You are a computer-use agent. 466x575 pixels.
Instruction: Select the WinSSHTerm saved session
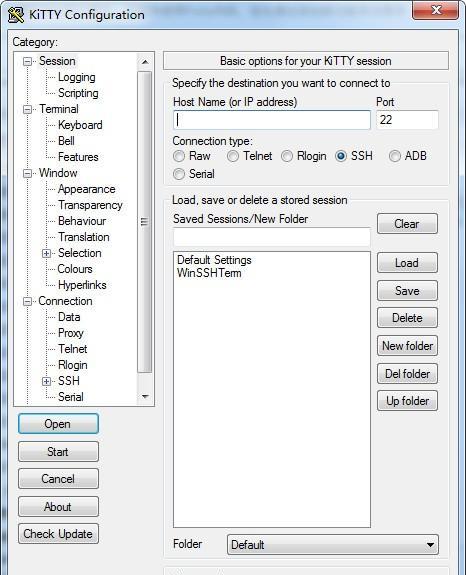(209, 273)
